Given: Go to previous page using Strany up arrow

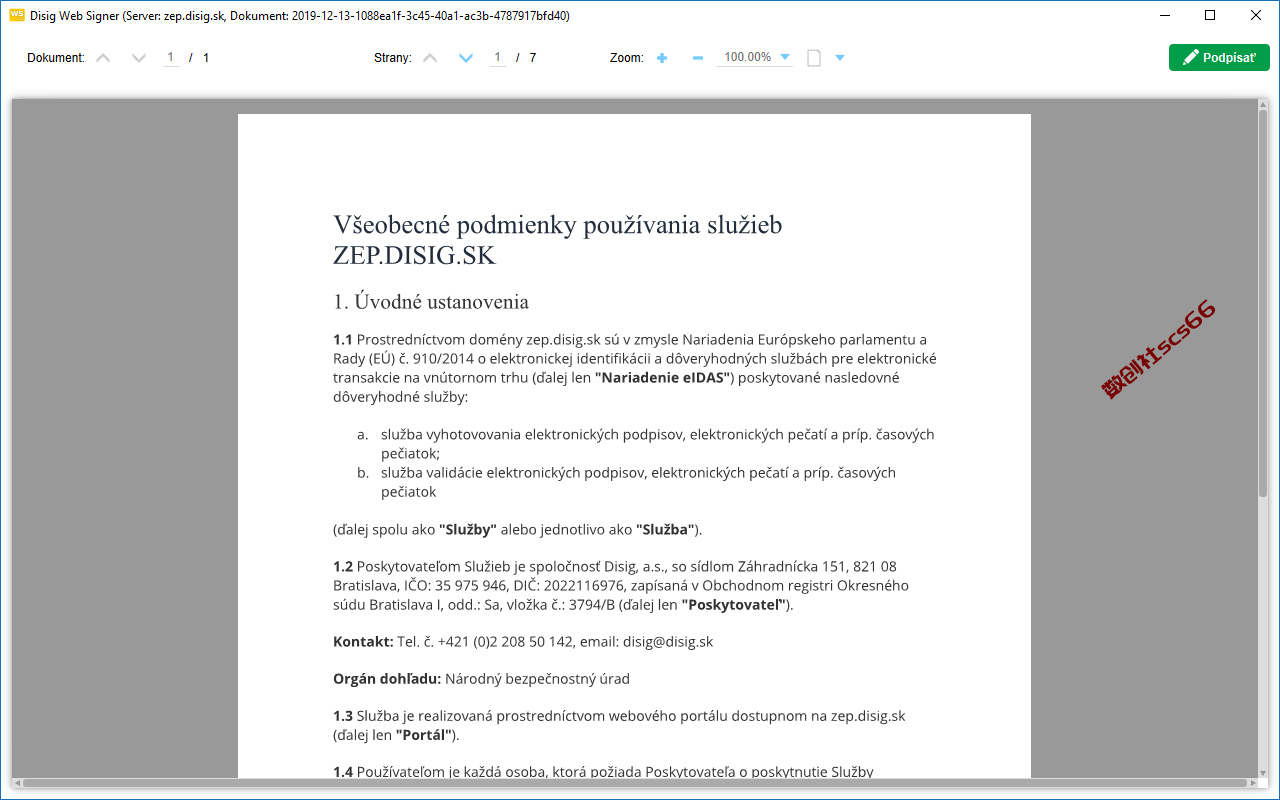Looking at the screenshot, I should pyautogui.click(x=430, y=58).
